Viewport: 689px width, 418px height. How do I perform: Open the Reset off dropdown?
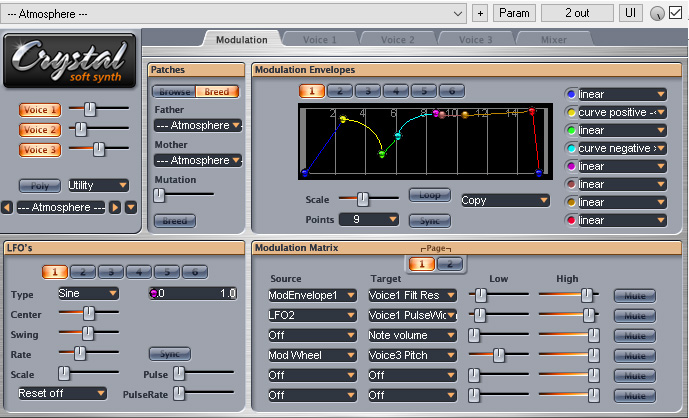click(x=62, y=393)
